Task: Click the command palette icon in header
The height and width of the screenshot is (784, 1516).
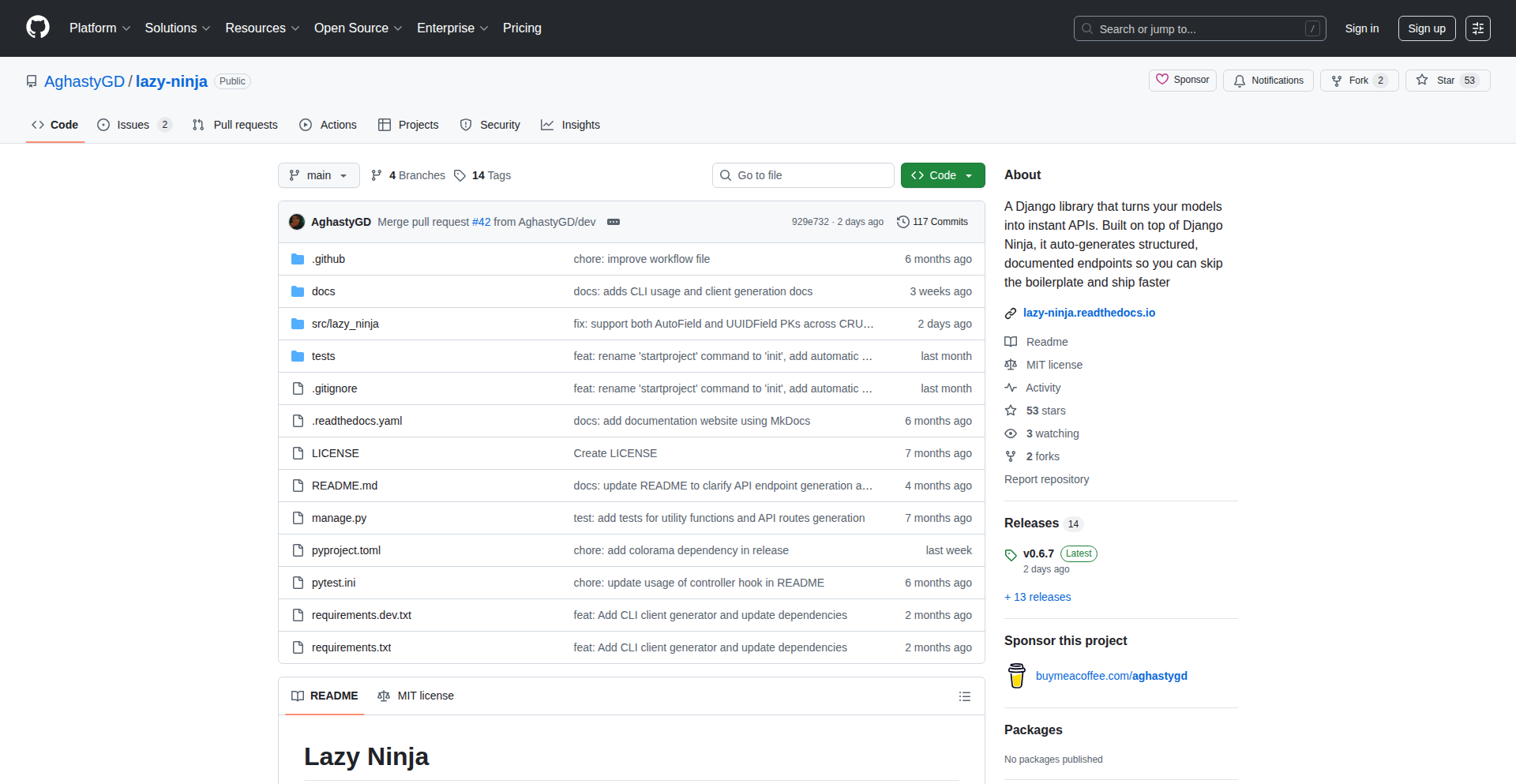Action: pos(1478,28)
